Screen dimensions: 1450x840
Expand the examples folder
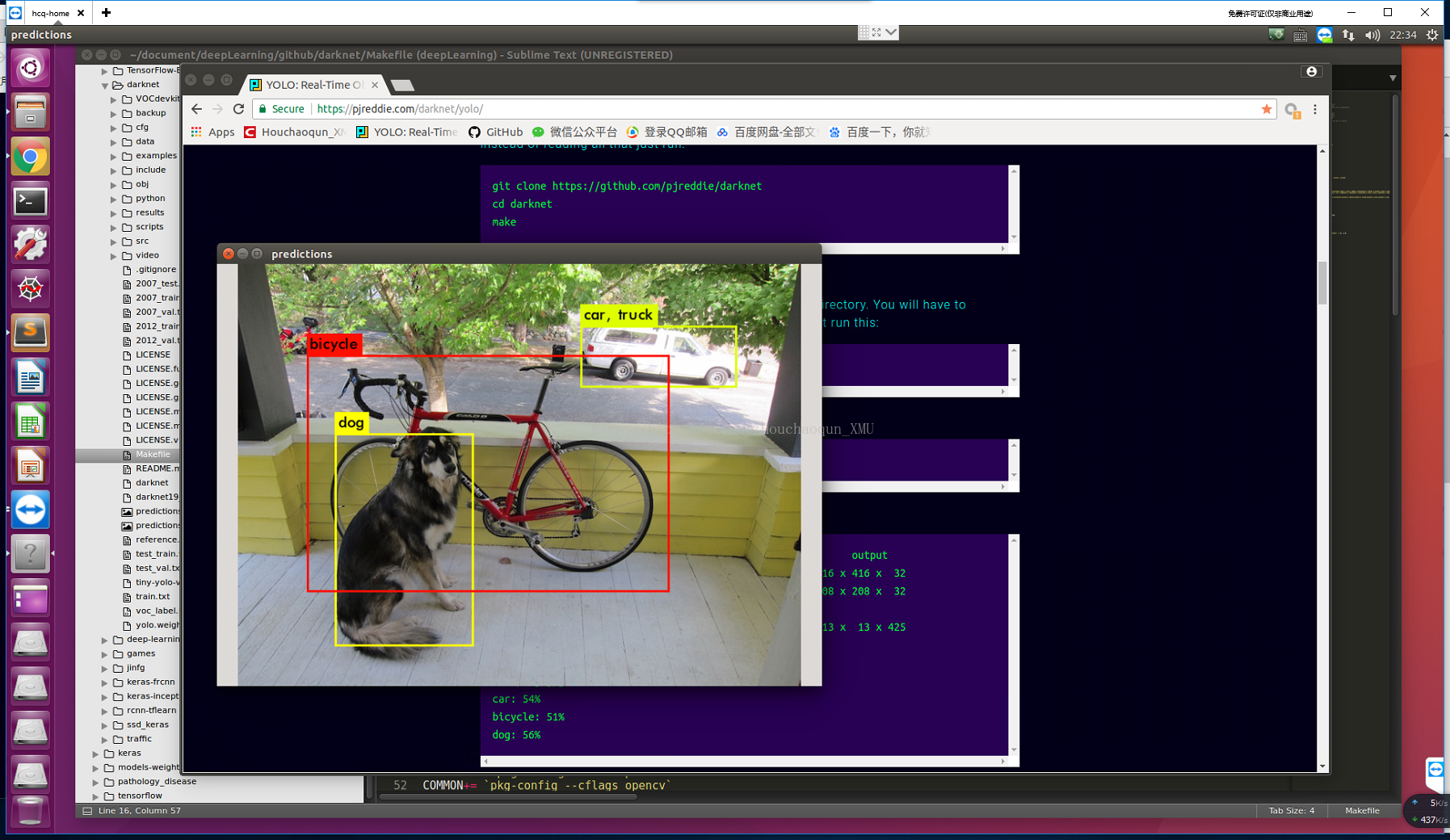pyautogui.click(x=114, y=156)
